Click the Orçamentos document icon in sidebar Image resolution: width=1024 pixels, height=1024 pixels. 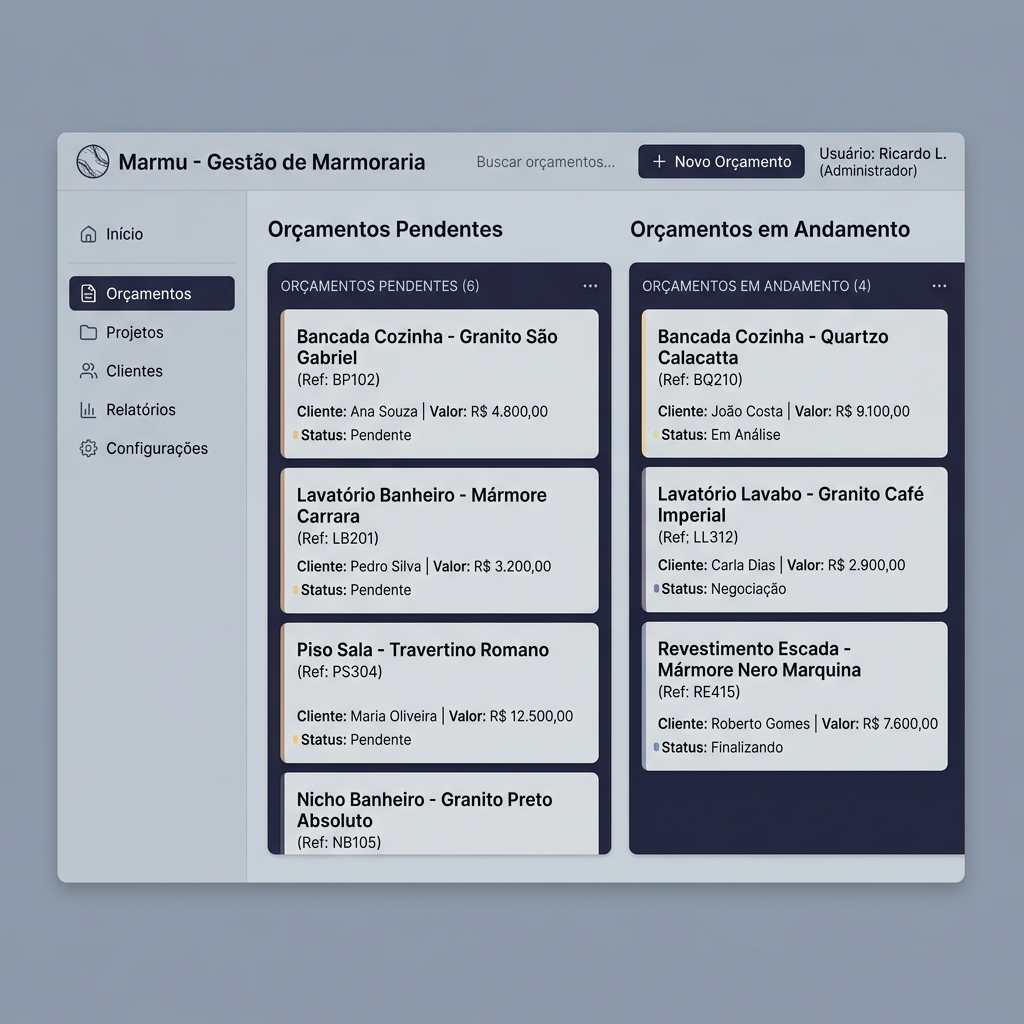[x=88, y=294]
